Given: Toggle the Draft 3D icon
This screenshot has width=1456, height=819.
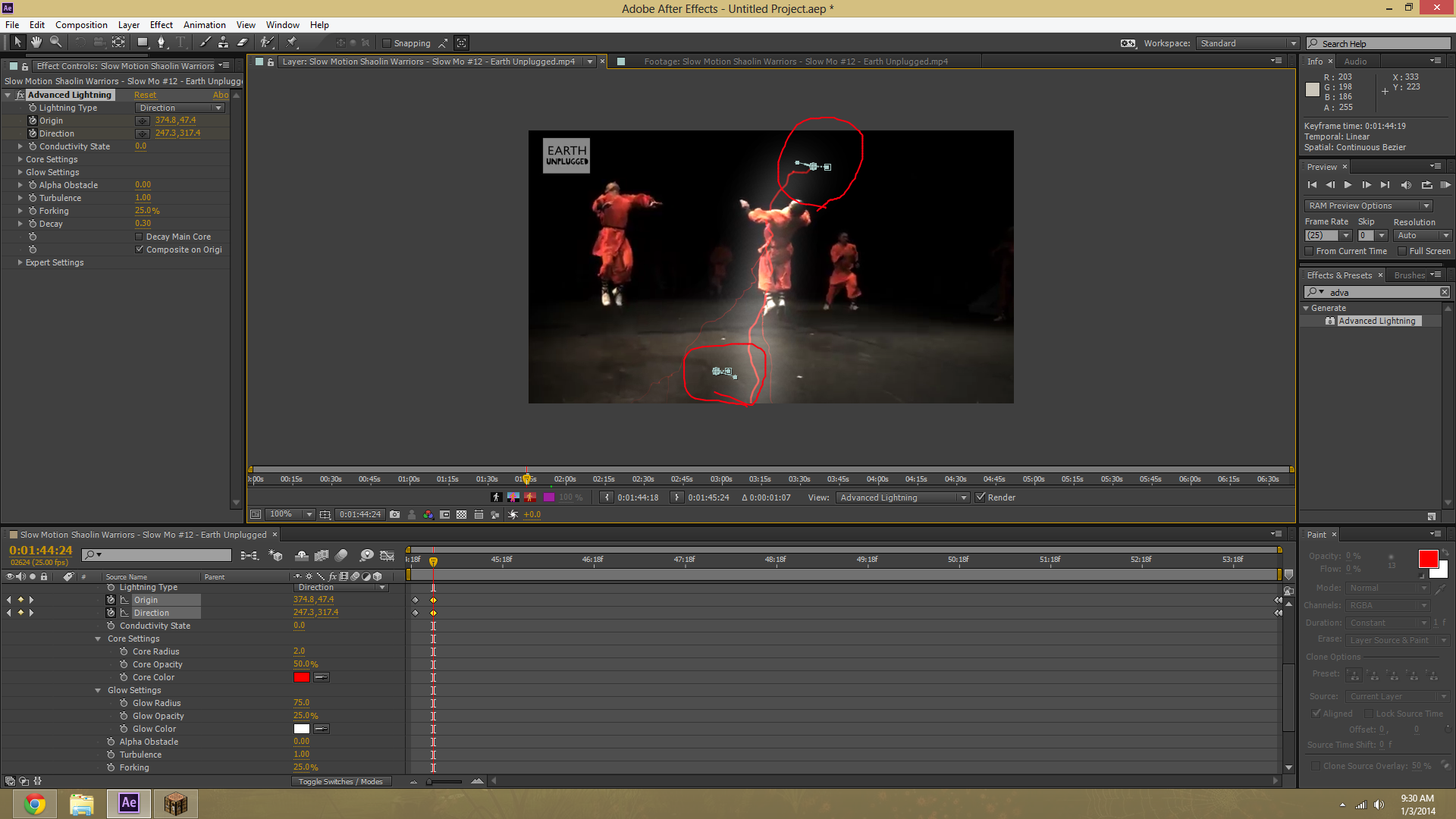Looking at the screenshot, I should click(x=275, y=556).
